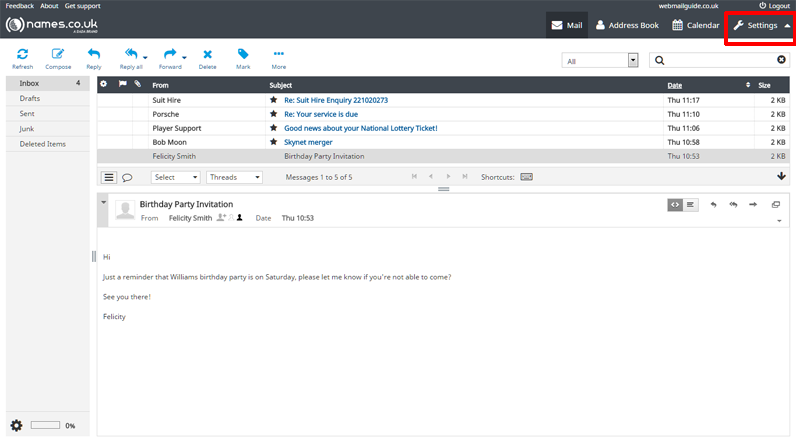Click the mailbox quota usage bar

tap(45, 425)
